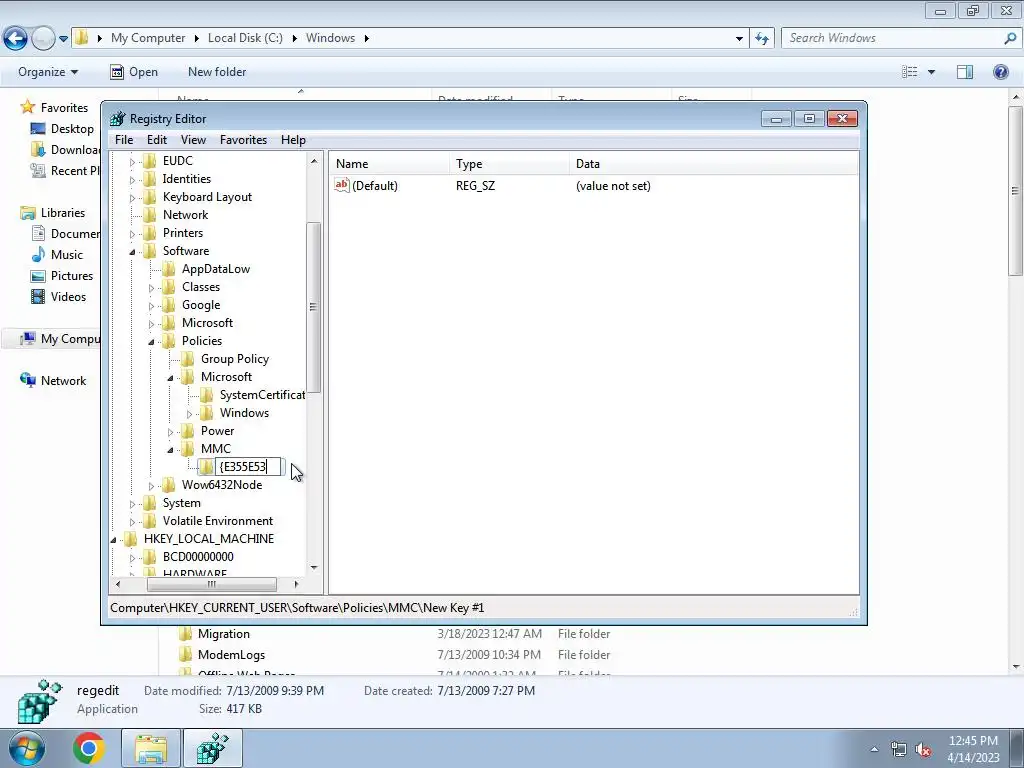Viewport: 1024px width, 768px height.
Task: Click the Explorer Back button
Action: click(16, 39)
